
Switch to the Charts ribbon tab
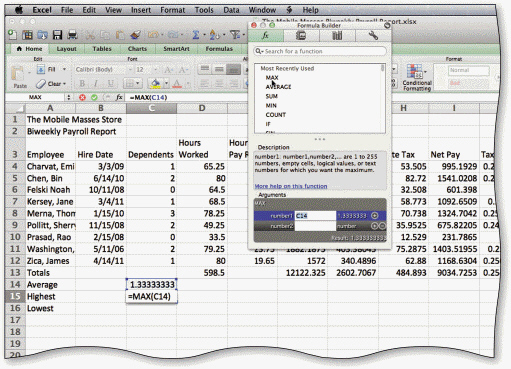coord(137,49)
